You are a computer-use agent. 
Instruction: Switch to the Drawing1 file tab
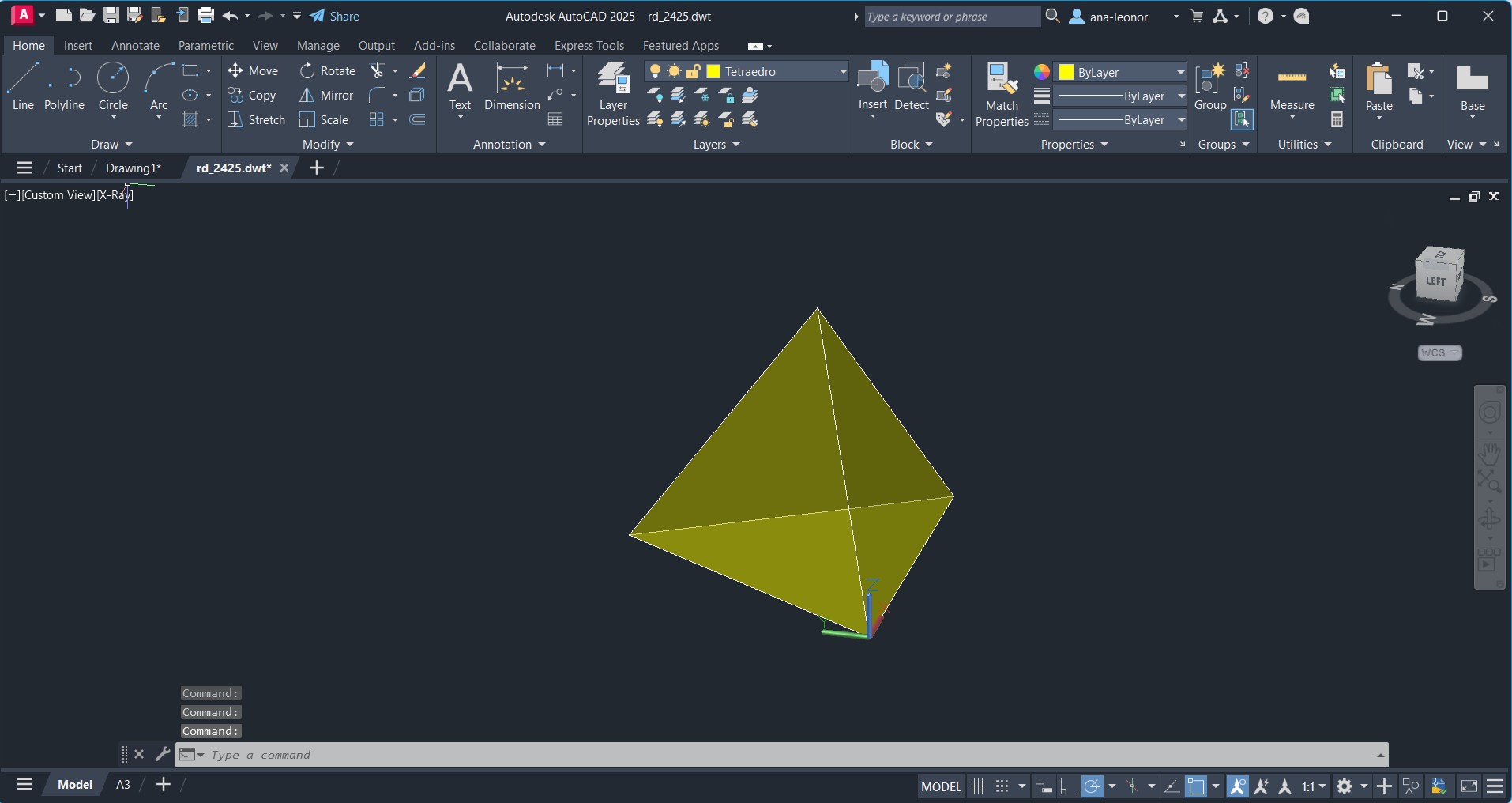click(133, 168)
